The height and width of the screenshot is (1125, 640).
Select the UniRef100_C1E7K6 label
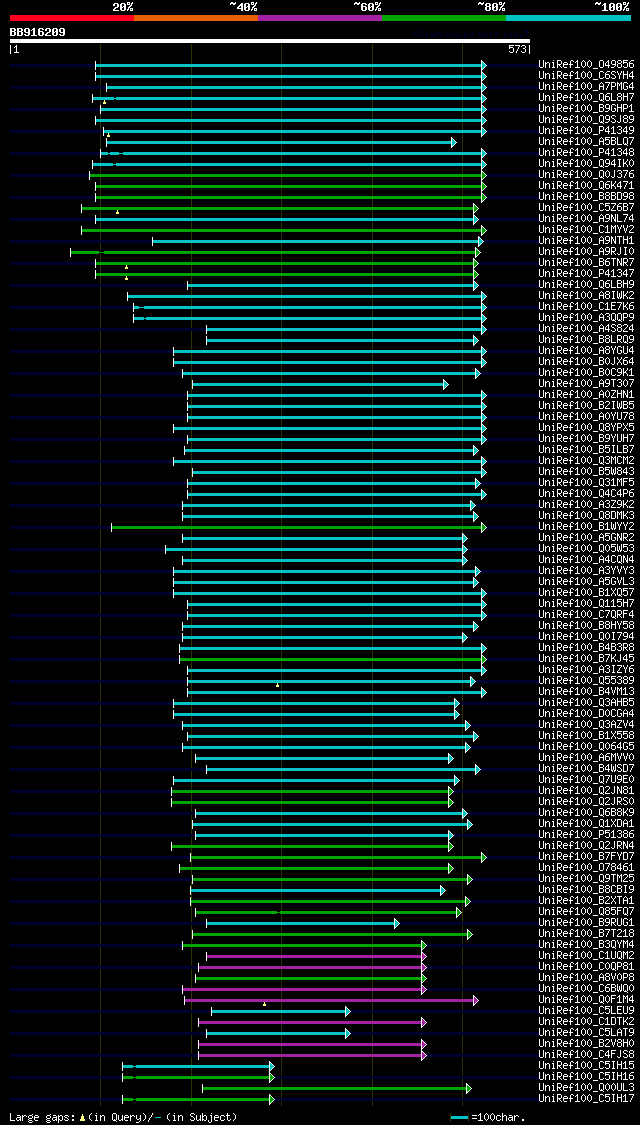coord(586,307)
